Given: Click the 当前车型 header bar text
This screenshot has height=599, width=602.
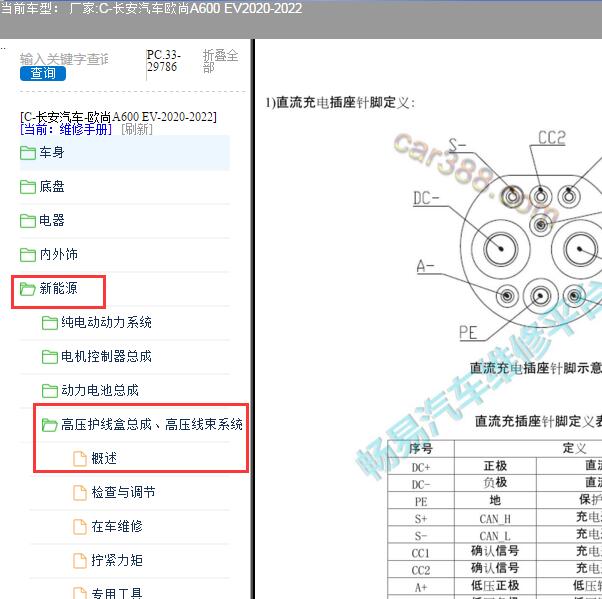Looking at the screenshot, I should tap(151, 8).
